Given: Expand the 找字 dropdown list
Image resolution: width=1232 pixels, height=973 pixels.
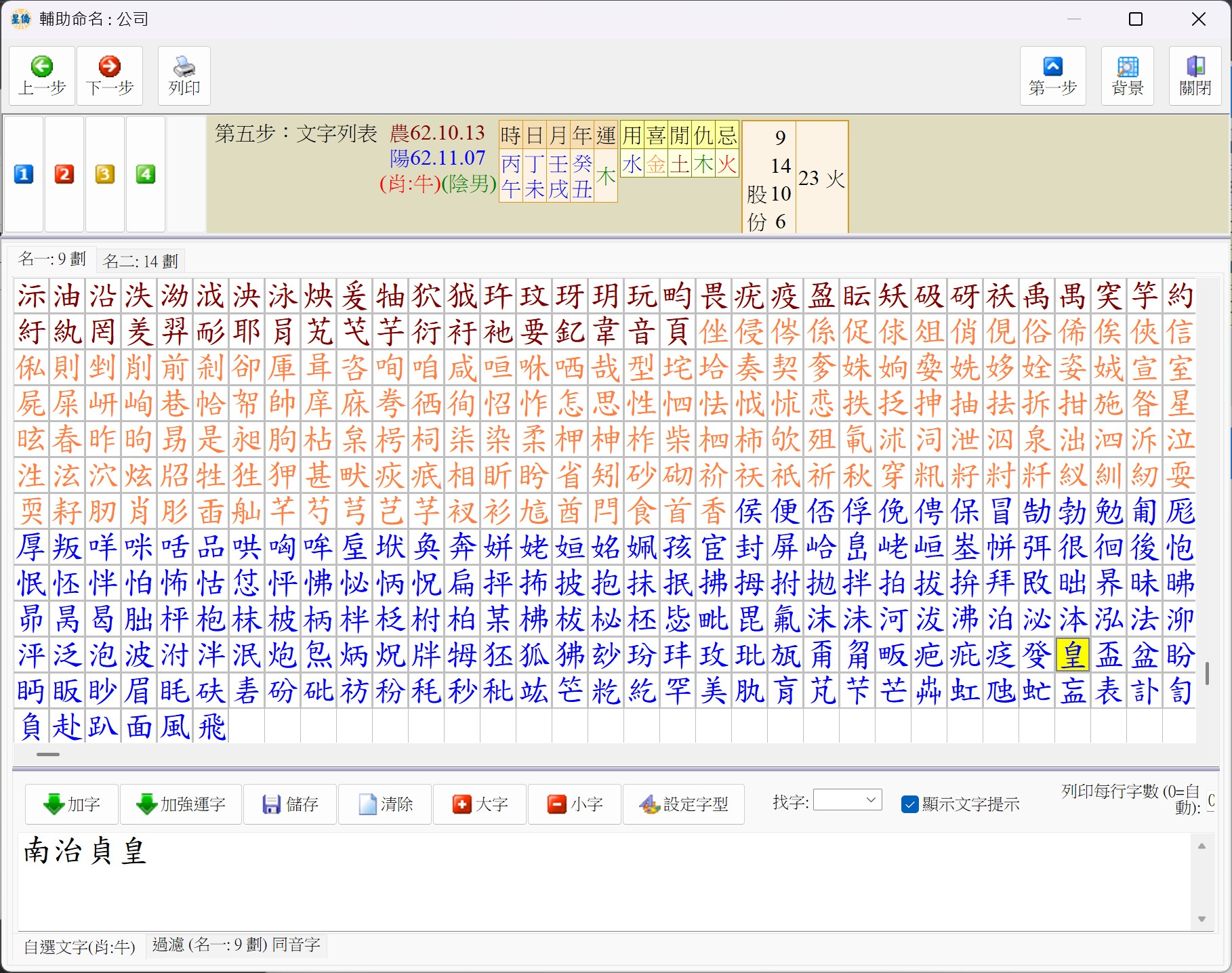Looking at the screenshot, I should pos(871,800).
